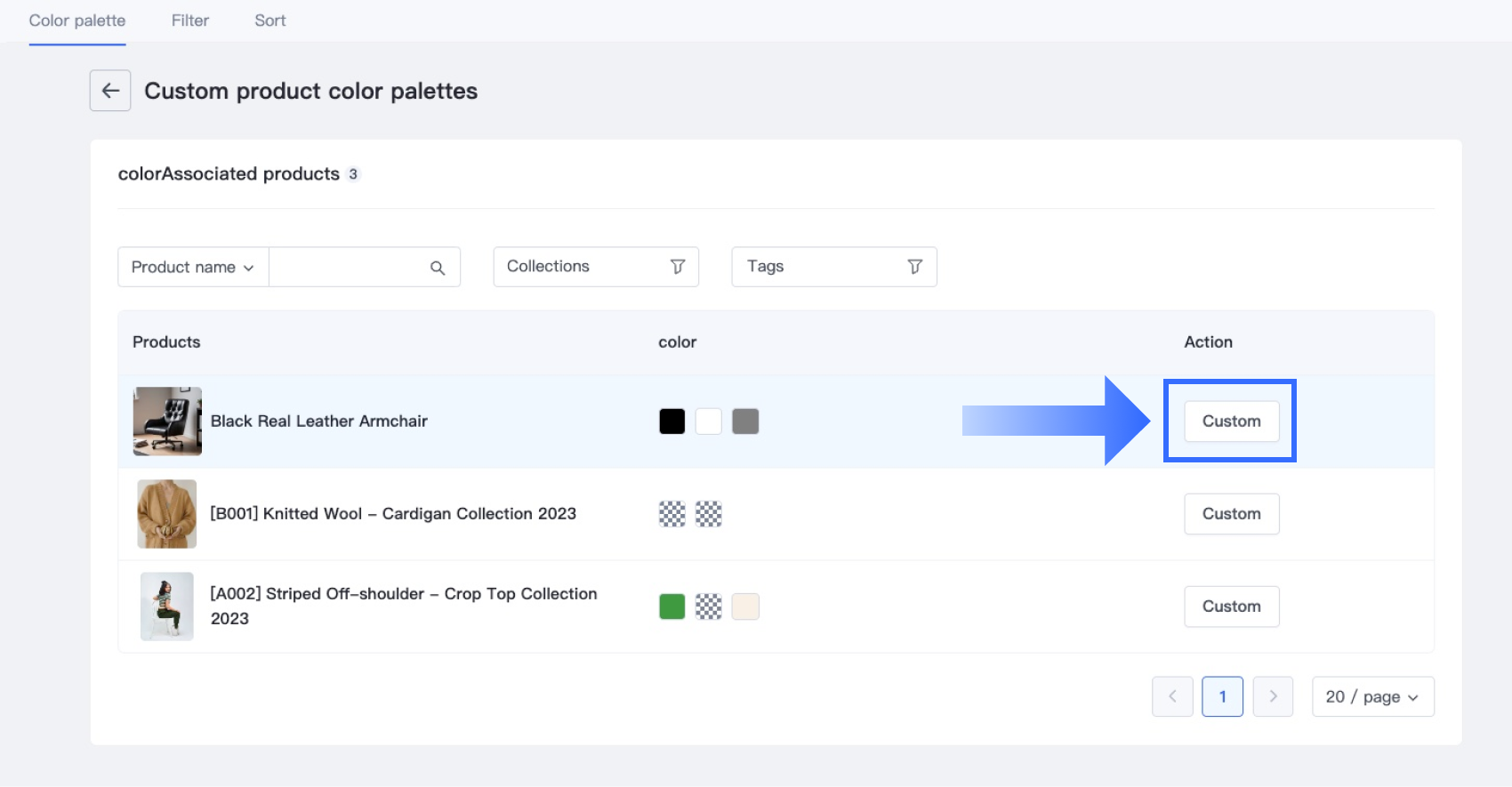The height and width of the screenshot is (787, 1512).
Task: Switch to the Filter tab
Action: pos(190,20)
